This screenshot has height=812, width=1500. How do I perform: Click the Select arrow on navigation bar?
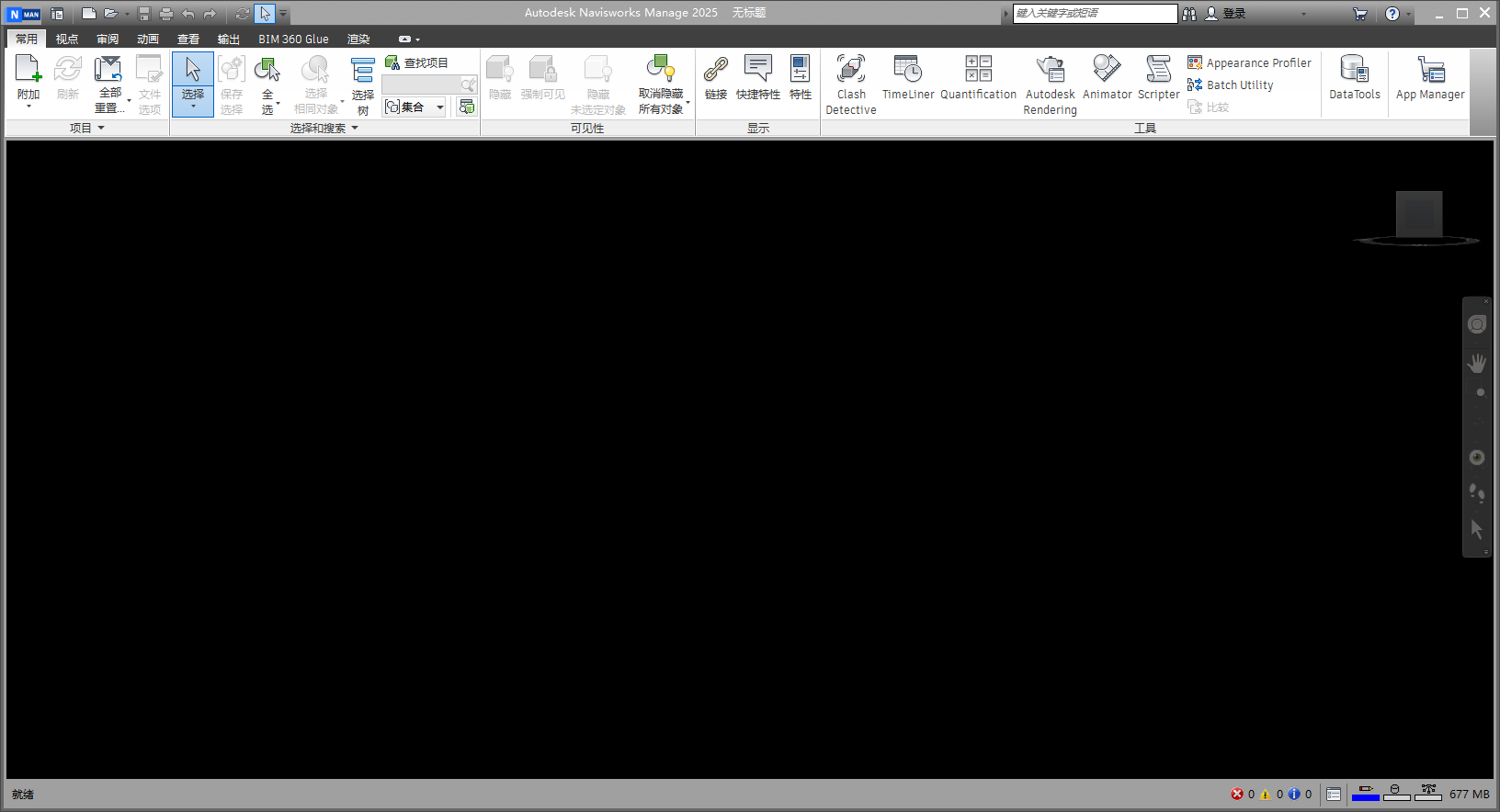1477,529
